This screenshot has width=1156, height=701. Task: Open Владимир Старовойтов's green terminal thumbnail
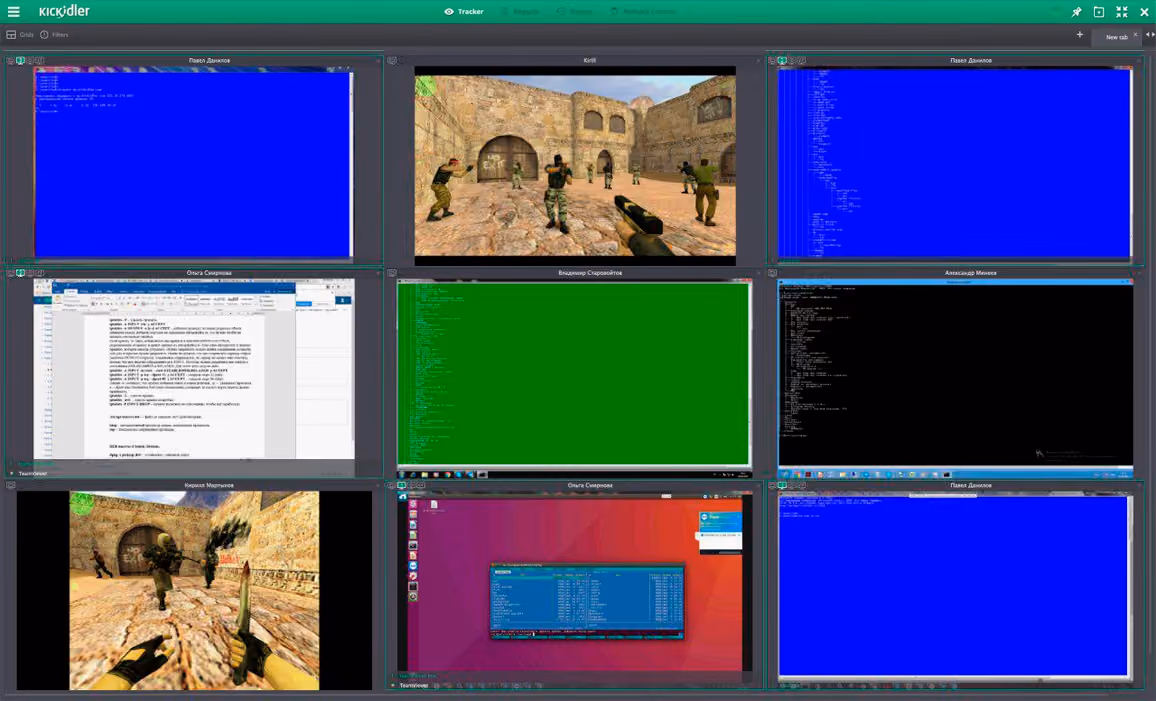[574, 377]
